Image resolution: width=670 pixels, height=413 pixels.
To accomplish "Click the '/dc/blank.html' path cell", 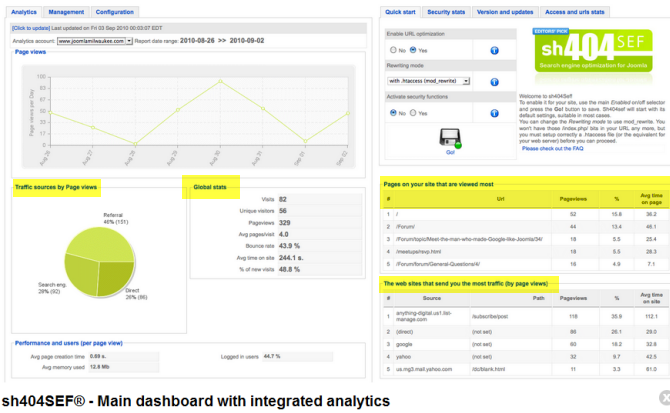I will coord(488,369).
